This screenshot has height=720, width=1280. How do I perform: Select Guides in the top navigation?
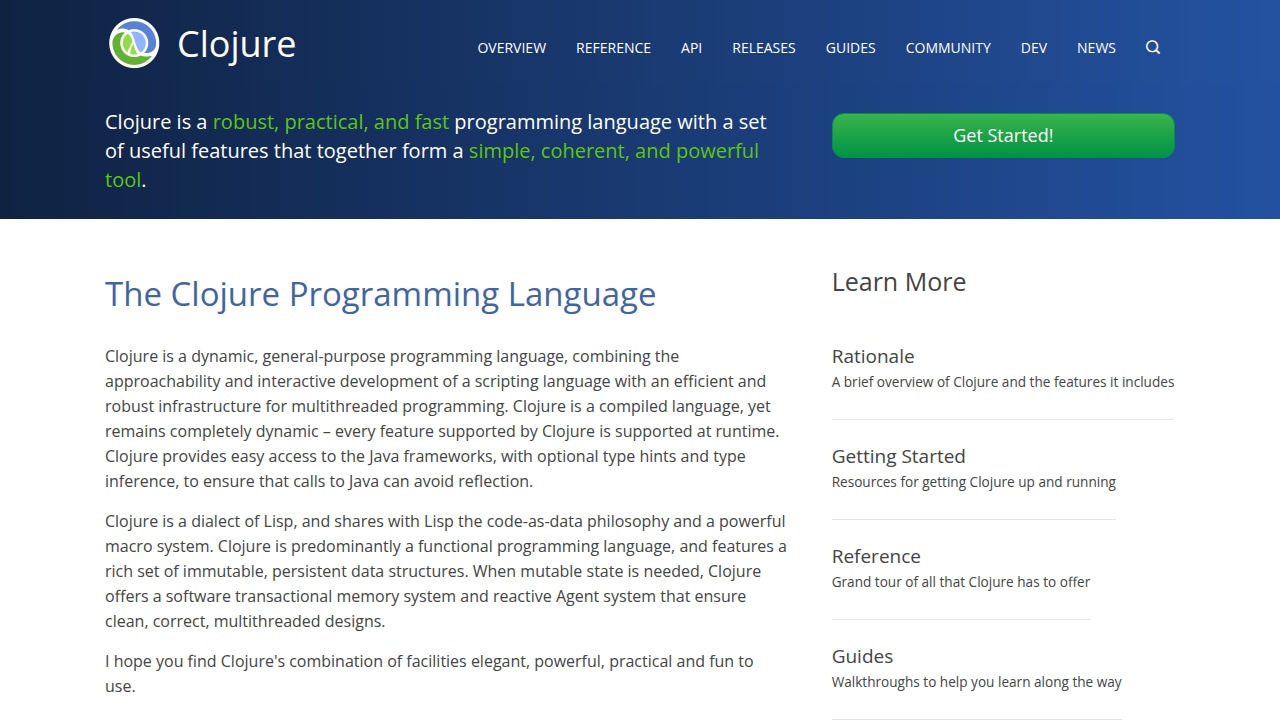tap(851, 48)
